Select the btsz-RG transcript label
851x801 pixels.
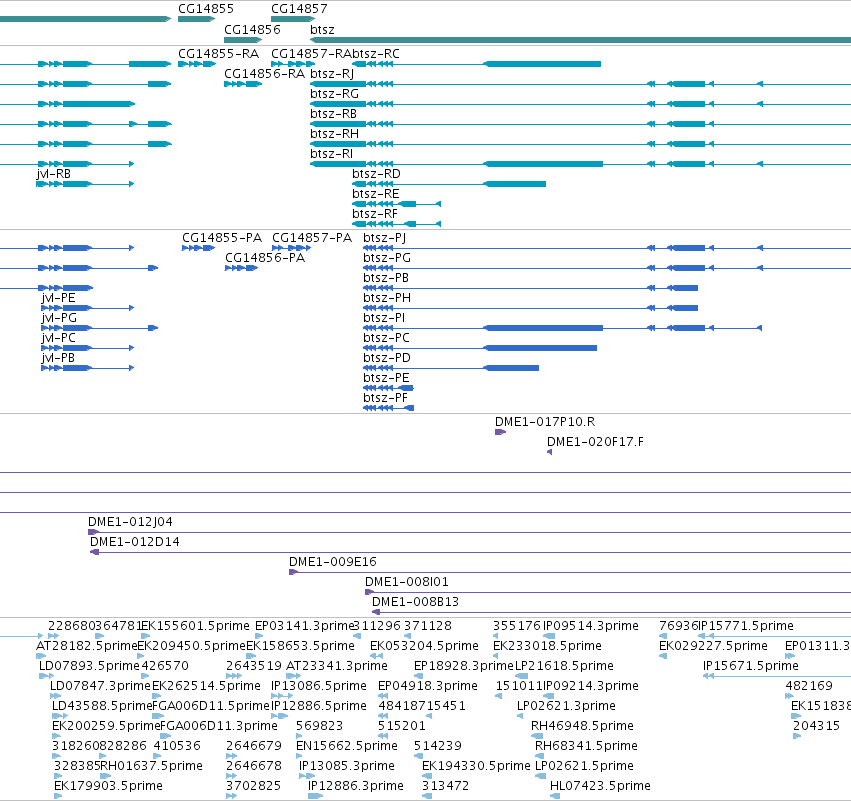coord(334,94)
